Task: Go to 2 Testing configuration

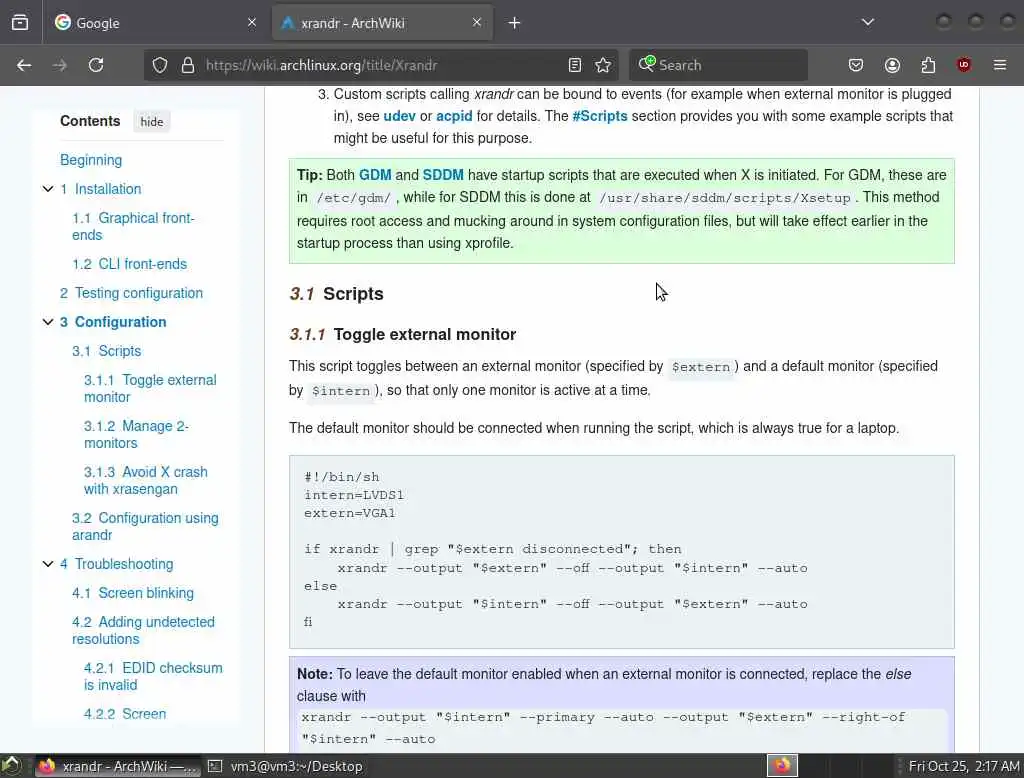Action: click(131, 293)
